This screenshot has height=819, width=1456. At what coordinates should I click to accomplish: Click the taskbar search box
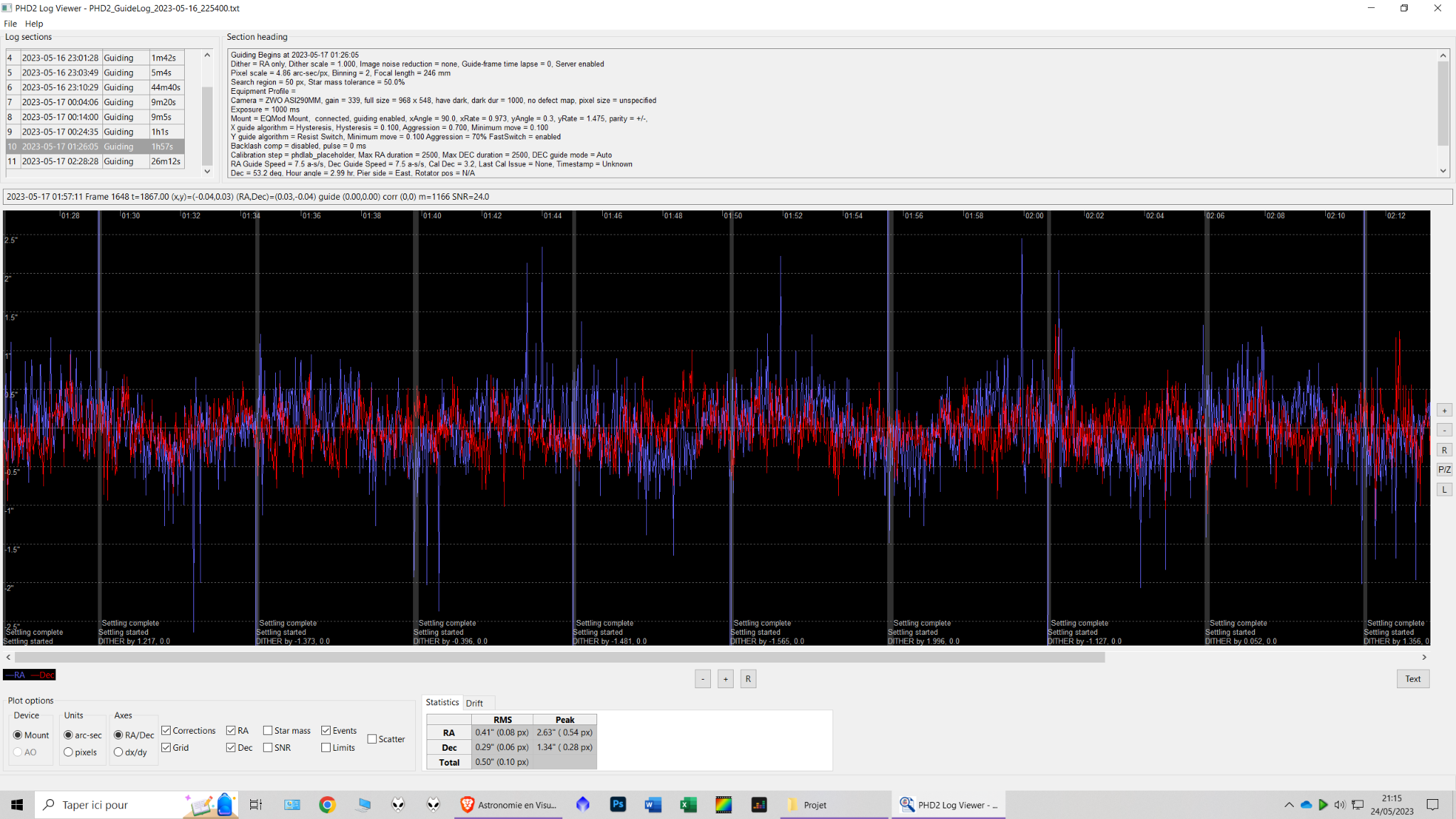click(135, 805)
